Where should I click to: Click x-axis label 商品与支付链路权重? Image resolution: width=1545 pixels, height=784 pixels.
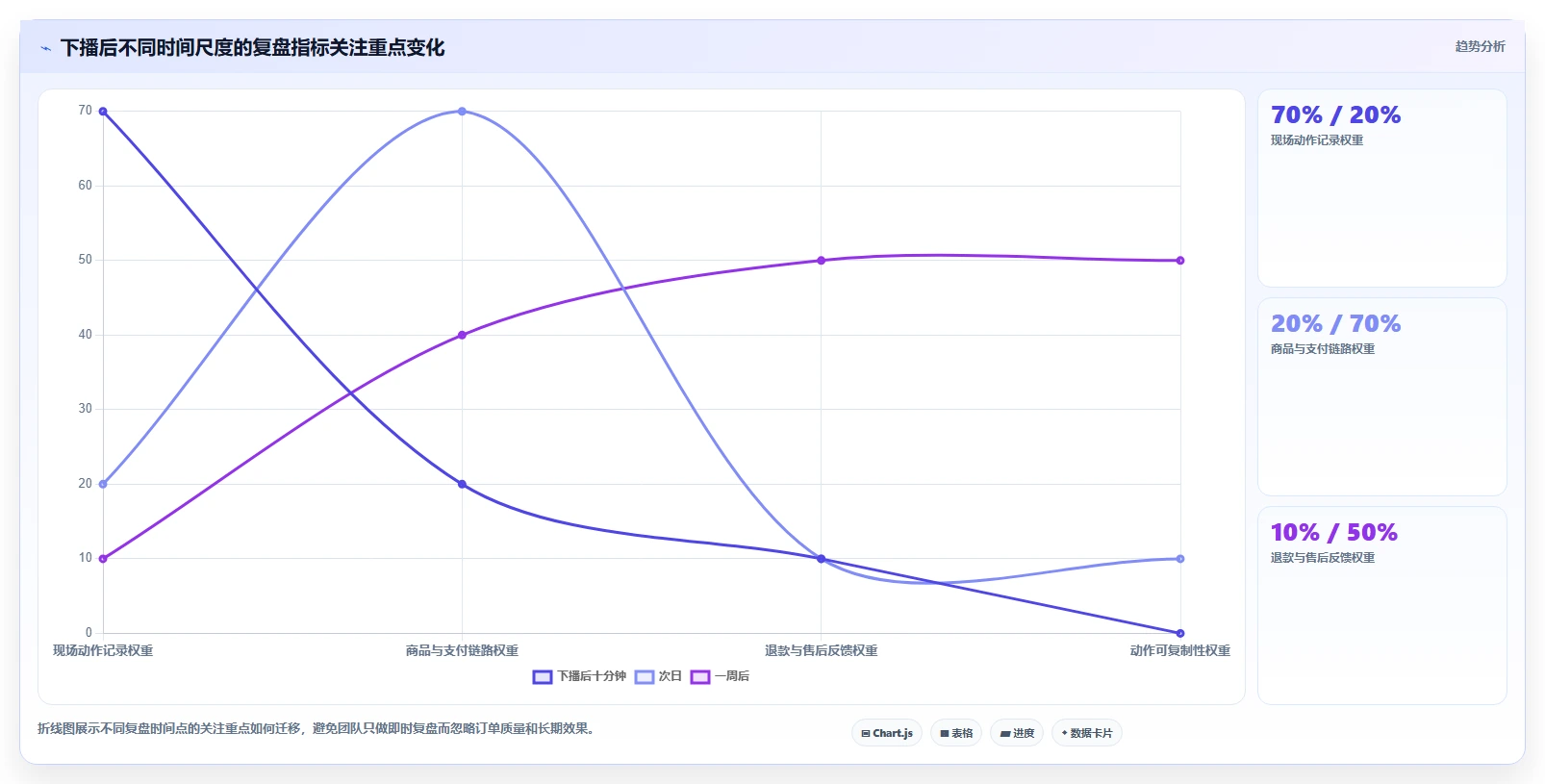pyautogui.click(x=462, y=651)
